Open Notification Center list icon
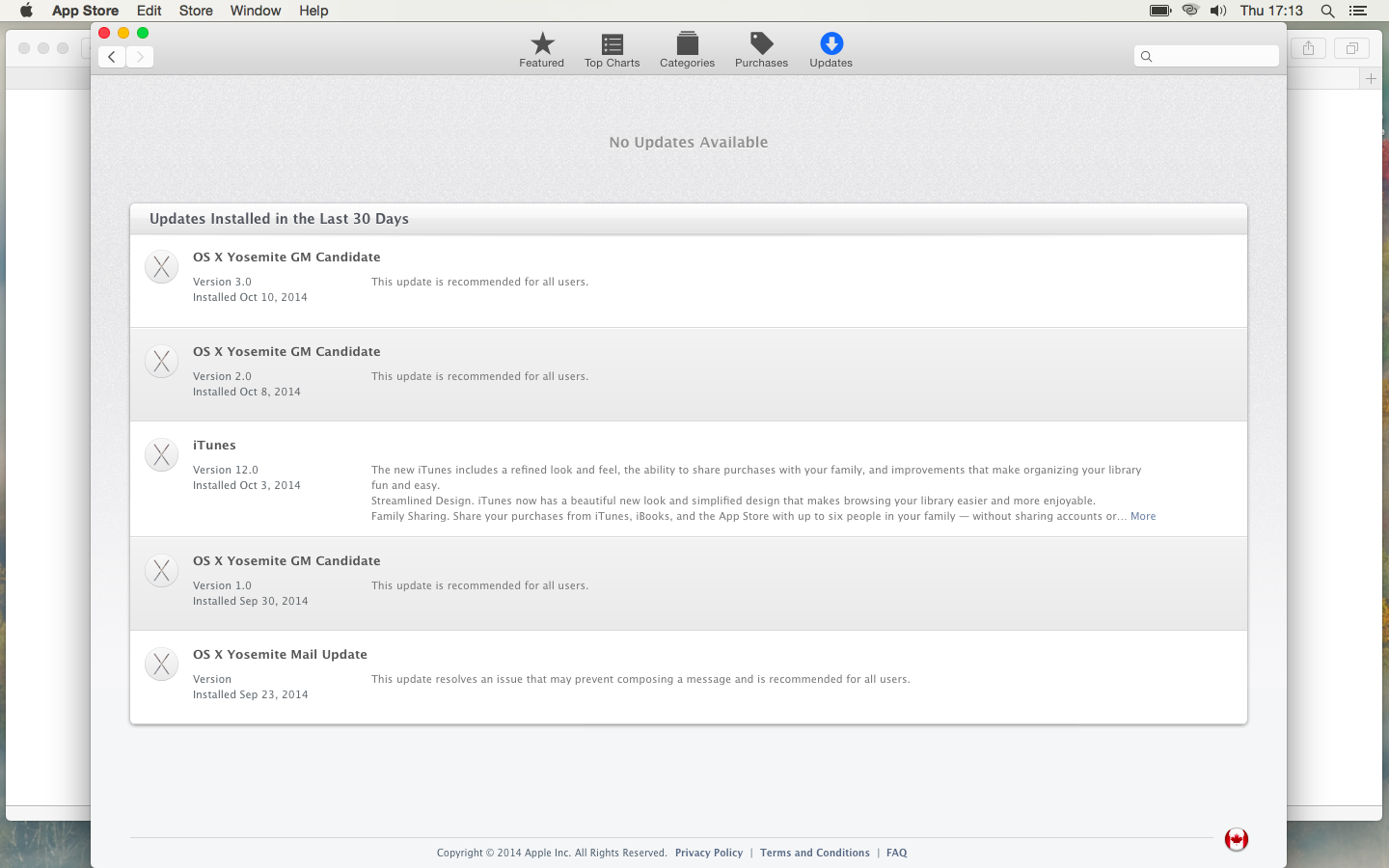The height and width of the screenshot is (868, 1389). click(1358, 11)
